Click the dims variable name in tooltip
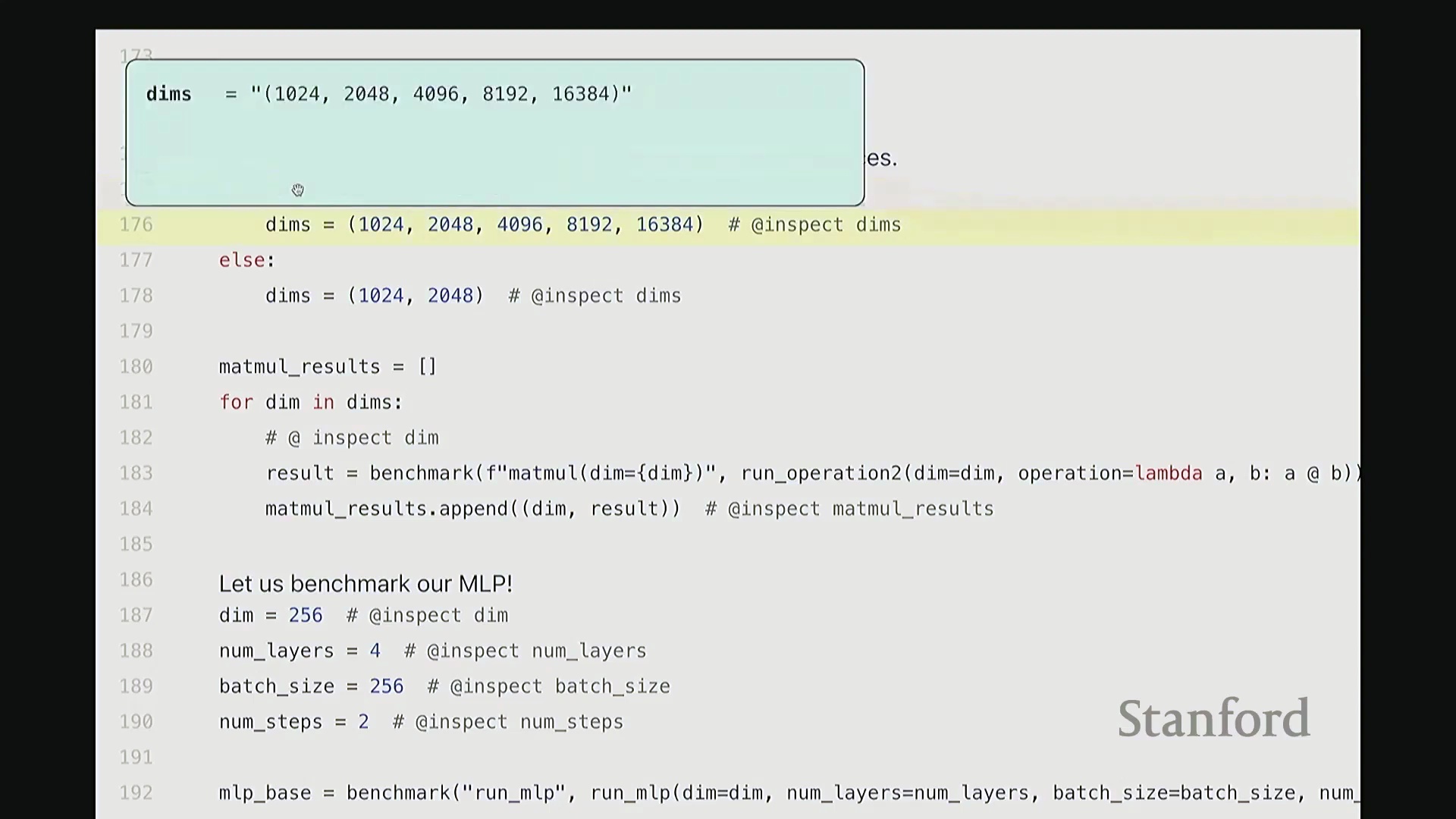 click(x=168, y=94)
